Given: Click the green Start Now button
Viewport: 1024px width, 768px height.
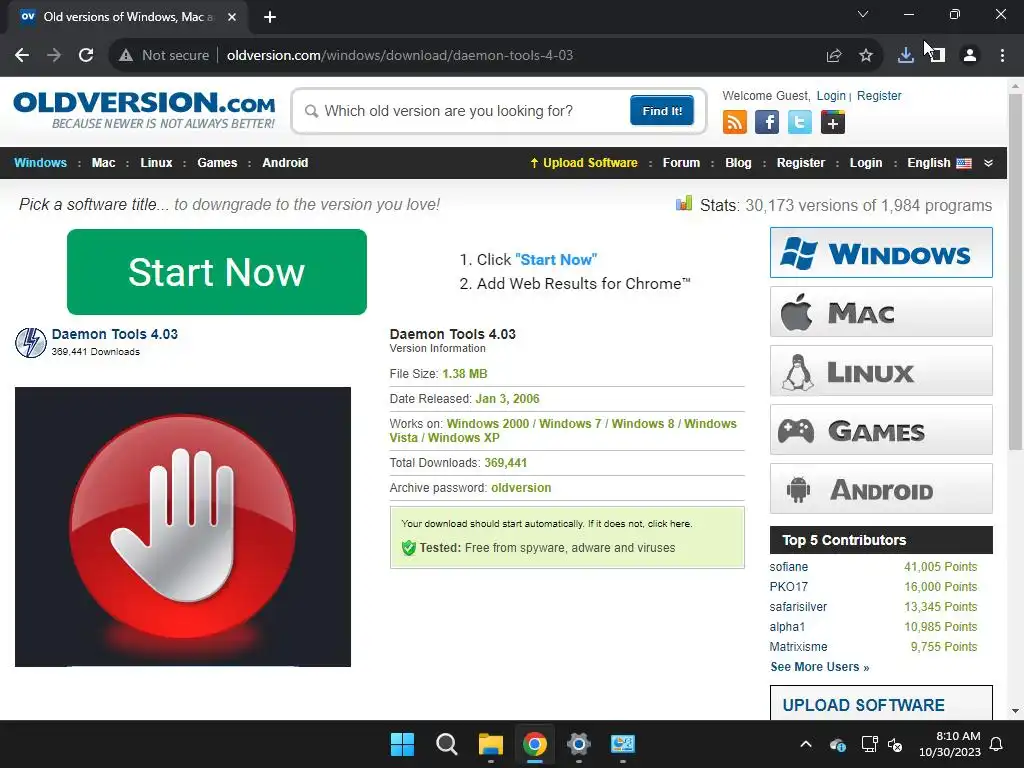Looking at the screenshot, I should tap(217, 272).
